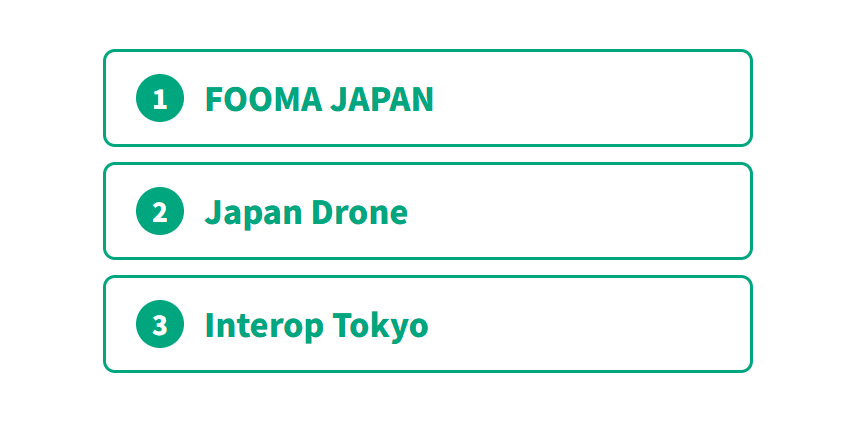The height and width of the screenshot is (427, 851).
Task: Open the Interop Tokyo link
Action: (316, 325)
